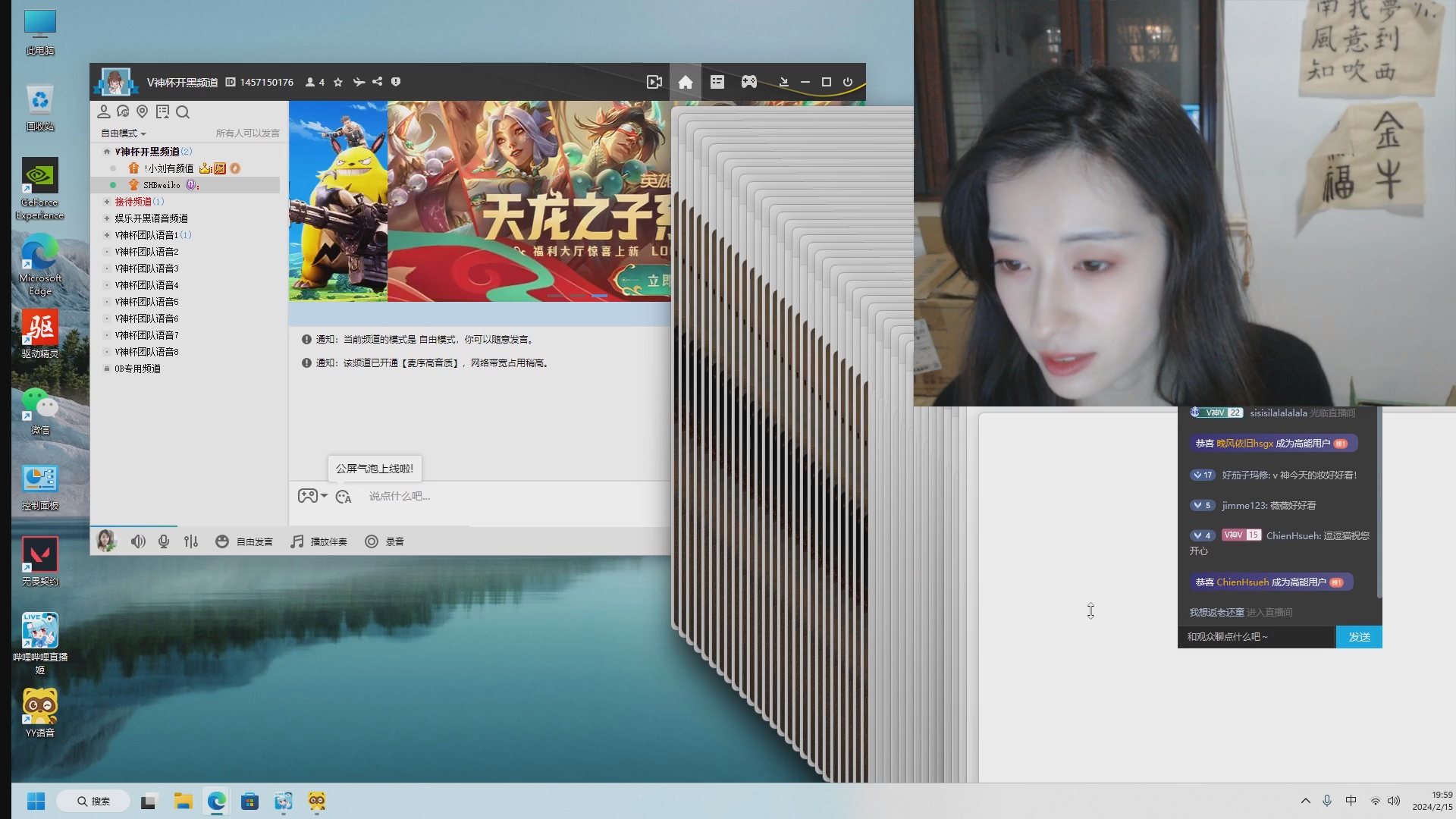Open emoji text icon beside chat input
The image size is (1456, 819).
344,497
